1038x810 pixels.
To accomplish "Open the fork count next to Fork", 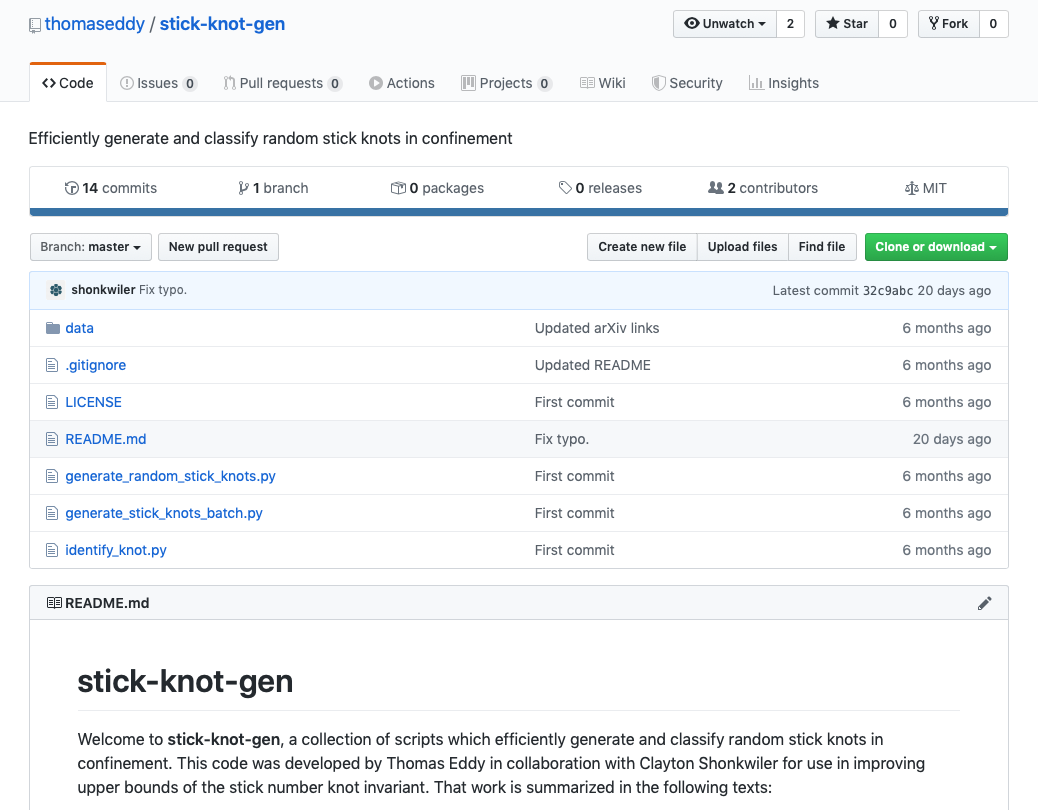I will pyautogui.click(x=993, y=24).
